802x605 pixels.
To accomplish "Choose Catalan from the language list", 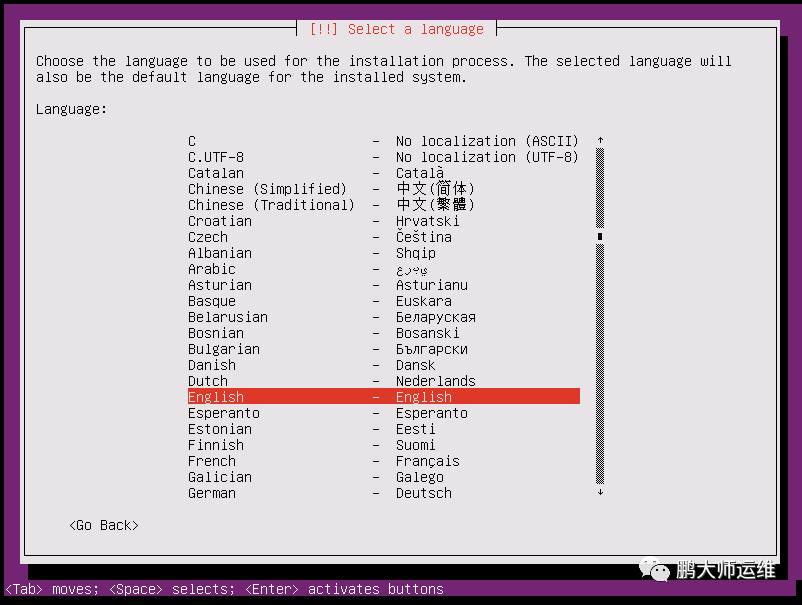I will click(x=384, y=173).
